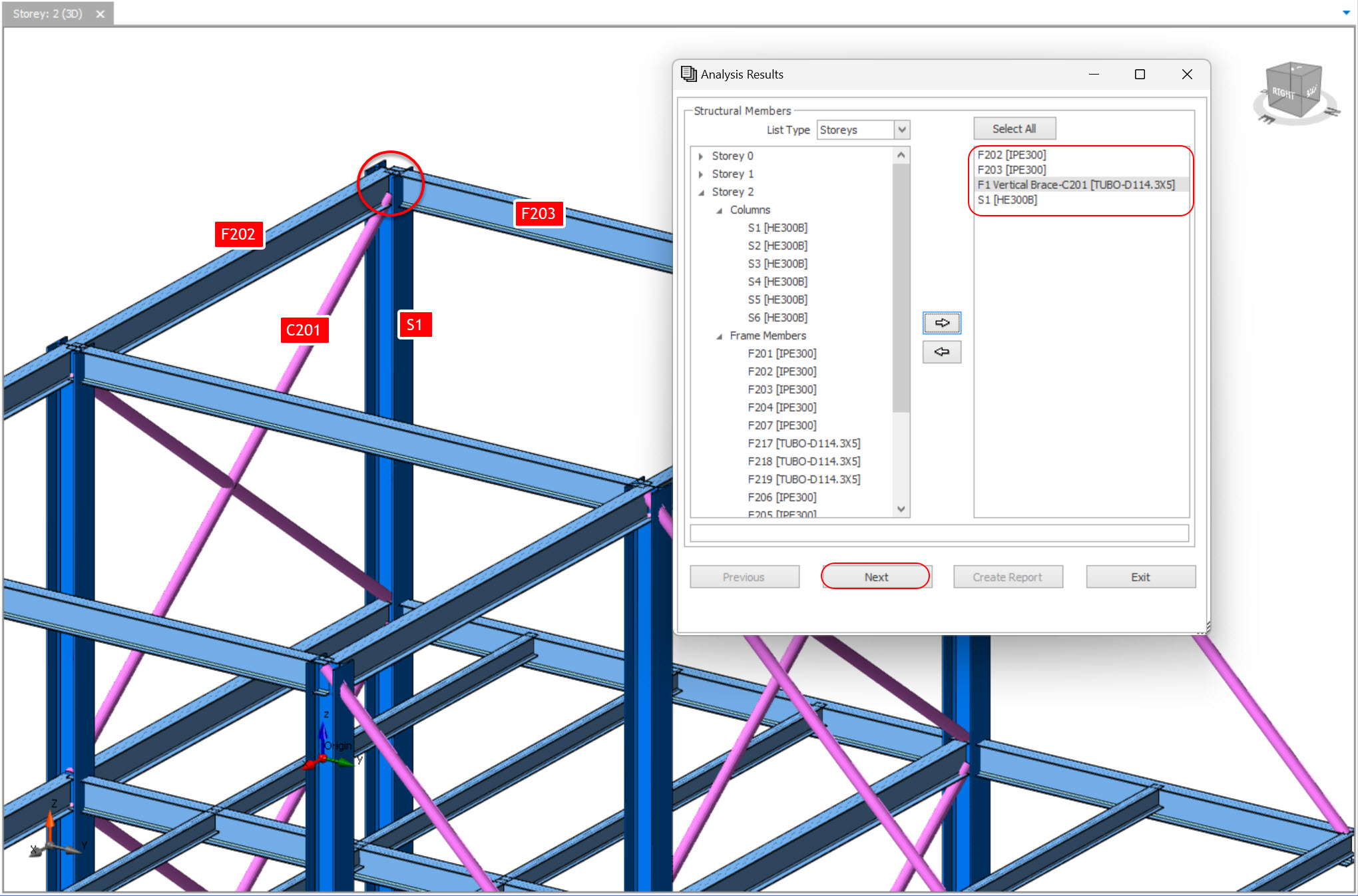
Task: Expand the Storey 1 tree node
Action: (x=701, y=174)
